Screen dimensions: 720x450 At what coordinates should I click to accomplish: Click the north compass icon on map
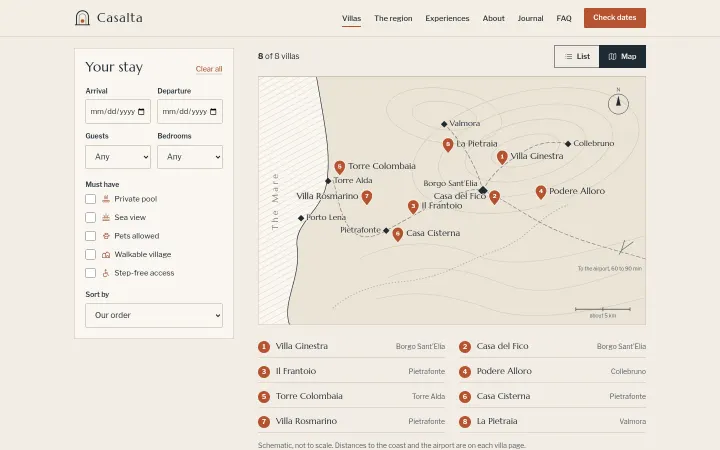(x=618, y=103)
